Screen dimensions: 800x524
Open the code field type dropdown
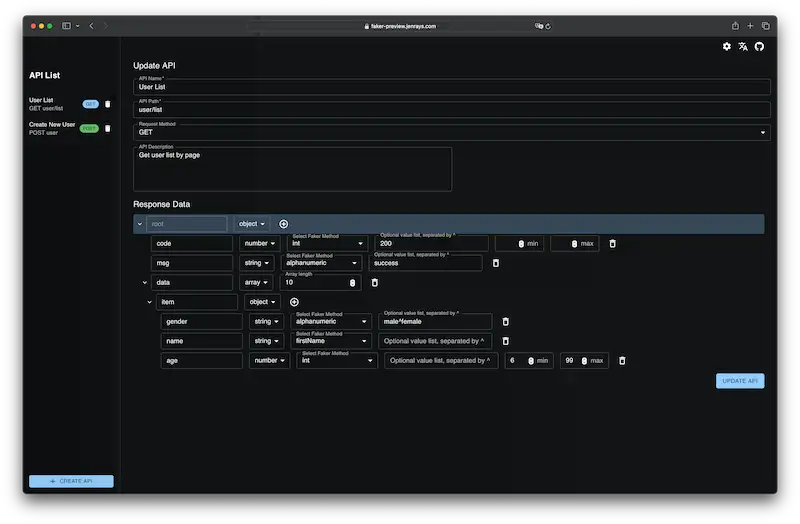click(259, 243)
